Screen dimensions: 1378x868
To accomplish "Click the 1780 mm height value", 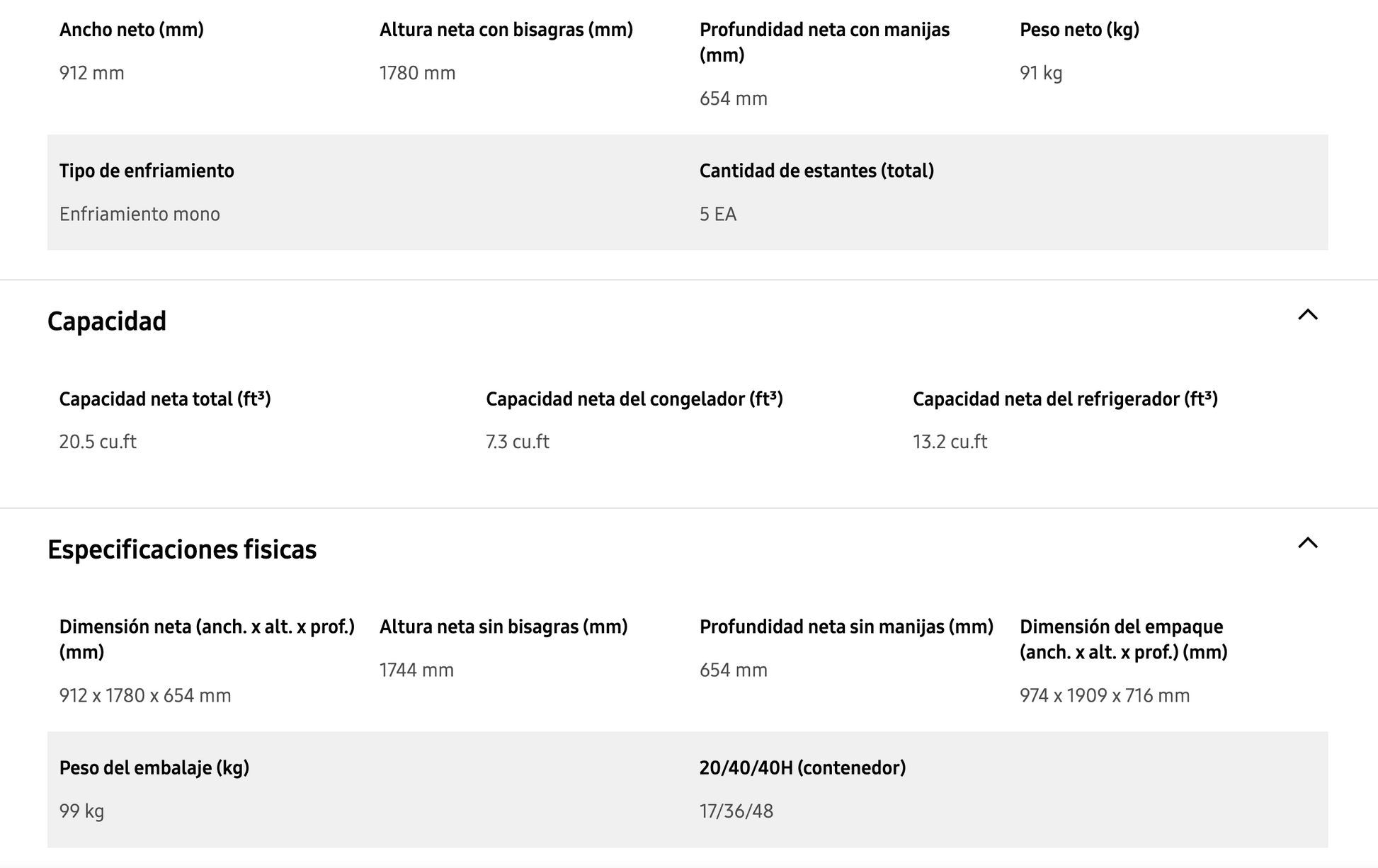I will (x=417, y=73).
